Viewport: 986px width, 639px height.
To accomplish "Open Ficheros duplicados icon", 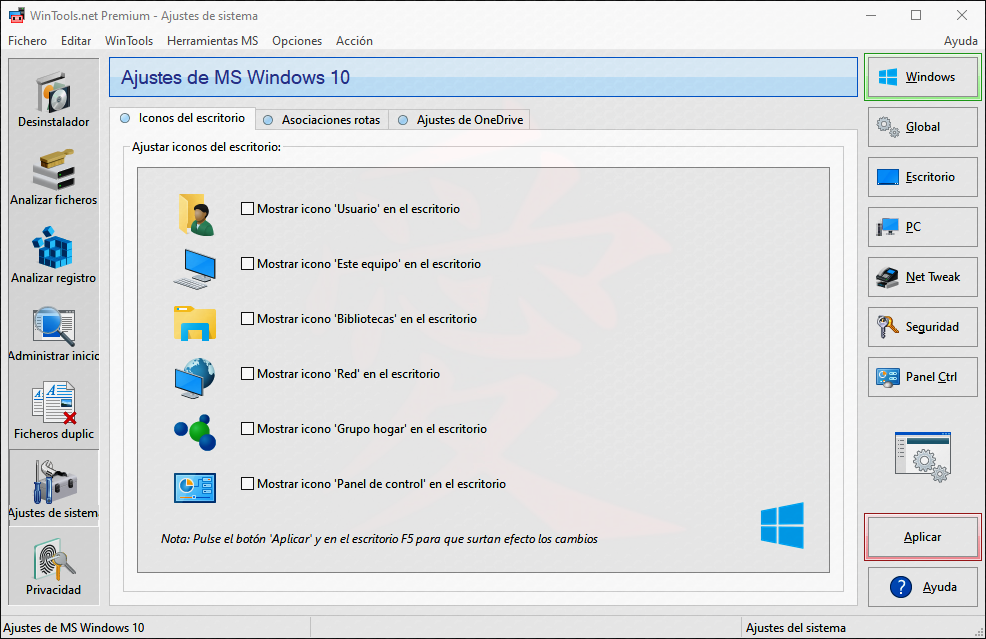I will pos(53,403).
